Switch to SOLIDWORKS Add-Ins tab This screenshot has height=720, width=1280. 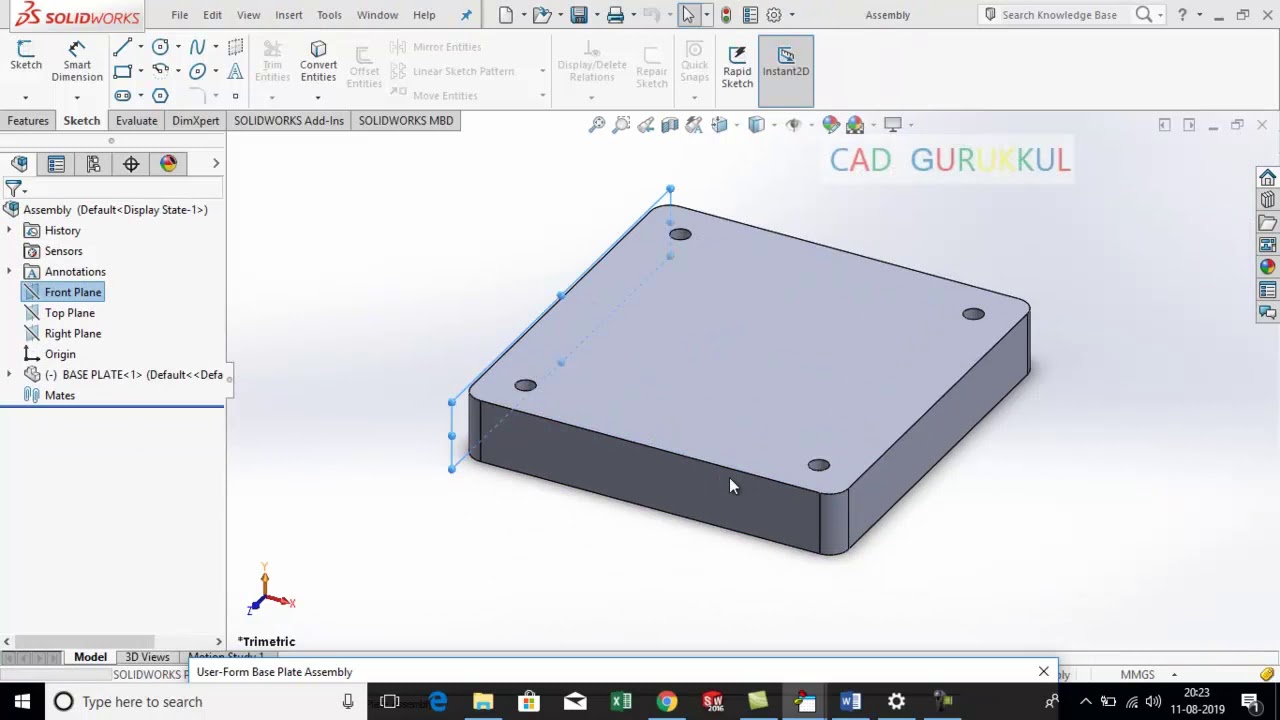click(289, 121)
